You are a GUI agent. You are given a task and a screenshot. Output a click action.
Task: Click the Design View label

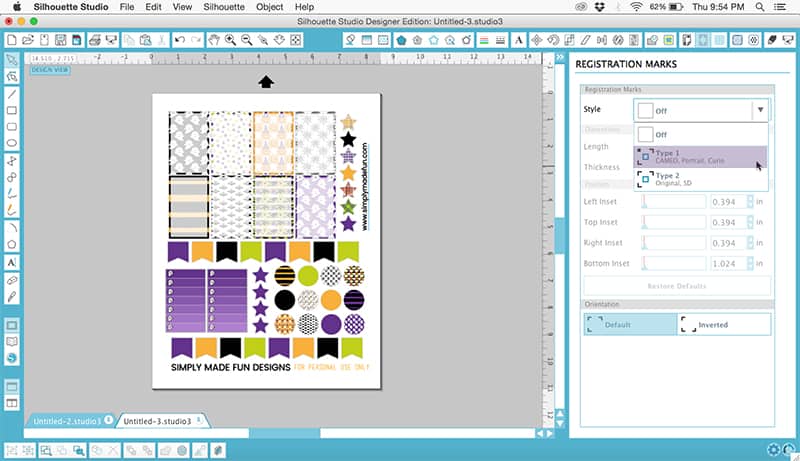(x=50, y=70)
